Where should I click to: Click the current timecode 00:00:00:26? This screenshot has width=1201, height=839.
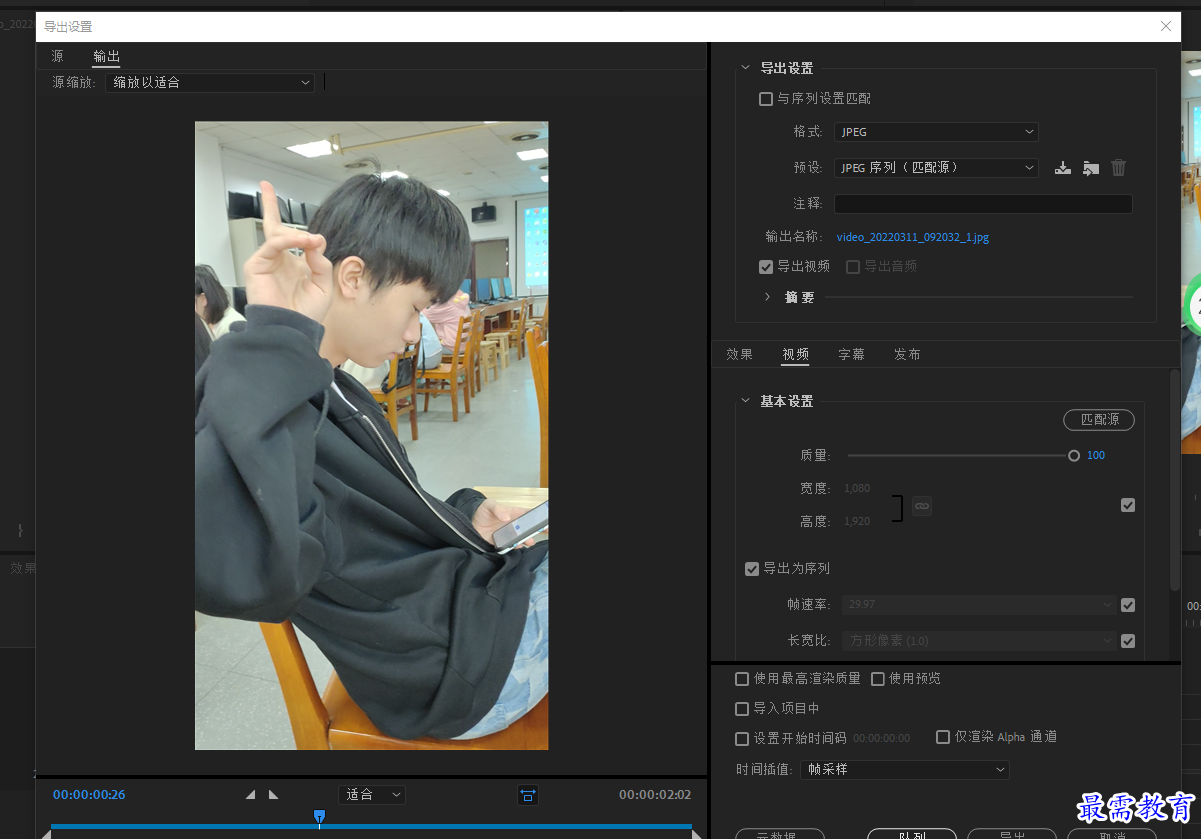point(89,795)
